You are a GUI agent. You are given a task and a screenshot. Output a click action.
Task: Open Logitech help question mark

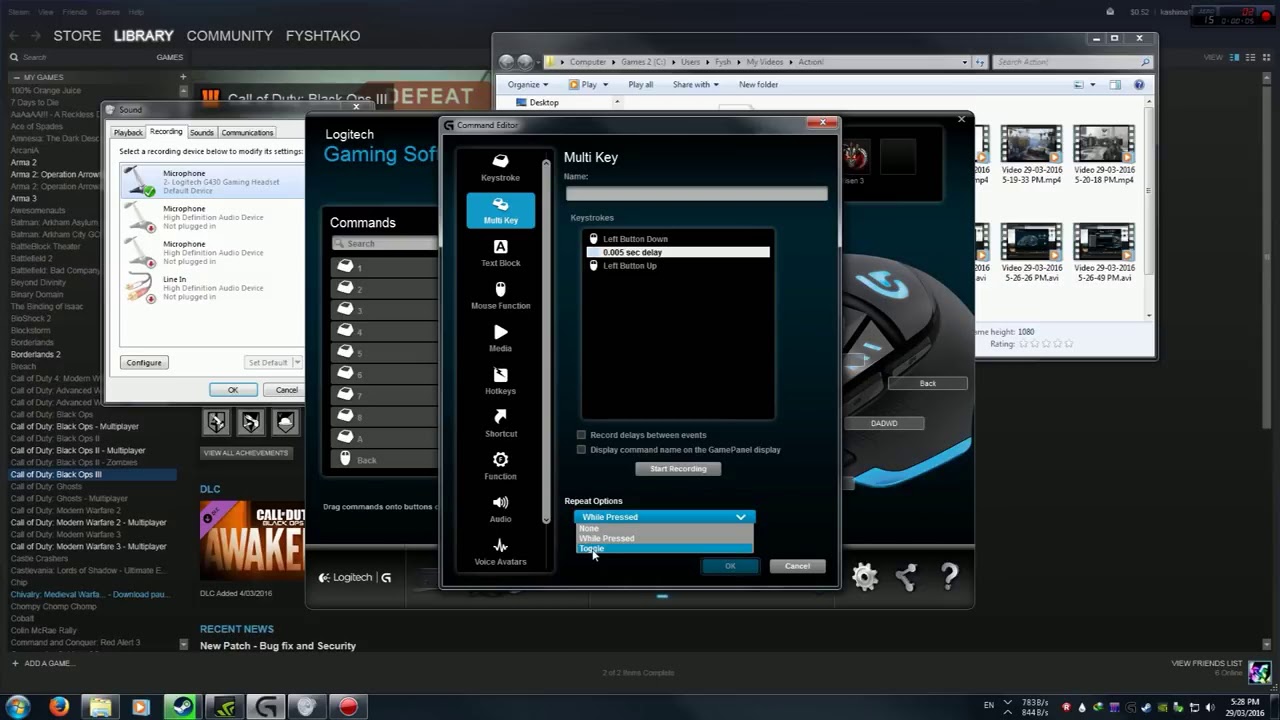pyautogui.click(x=949, y=577)
